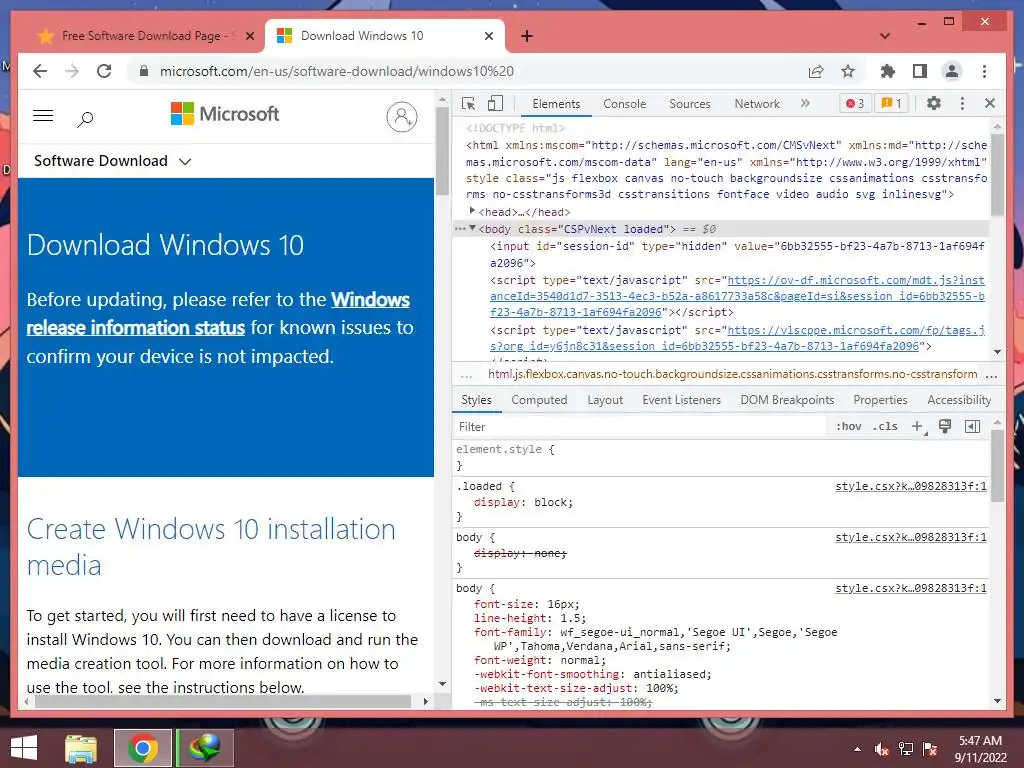
Task: Bookmark this page with the star icon
Action: (x=848, y=71)
